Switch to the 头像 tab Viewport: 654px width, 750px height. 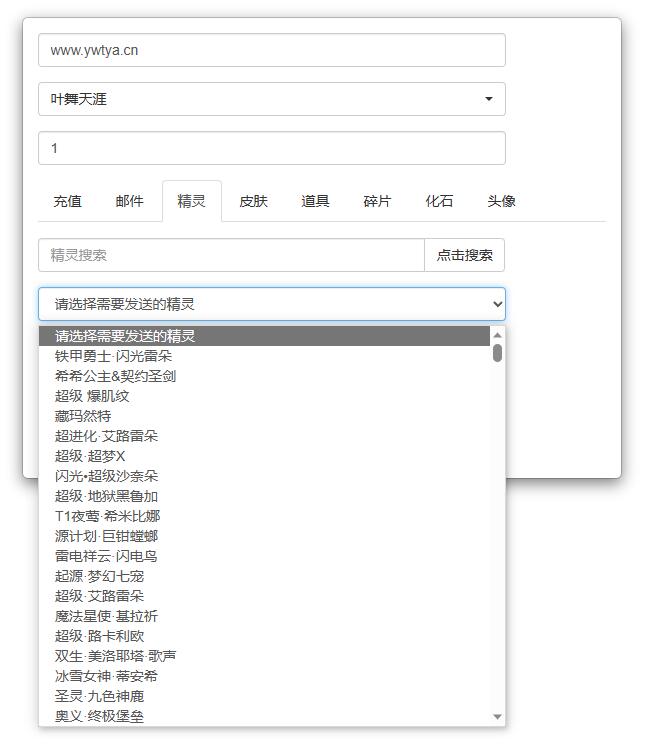[x=501, y=201]
